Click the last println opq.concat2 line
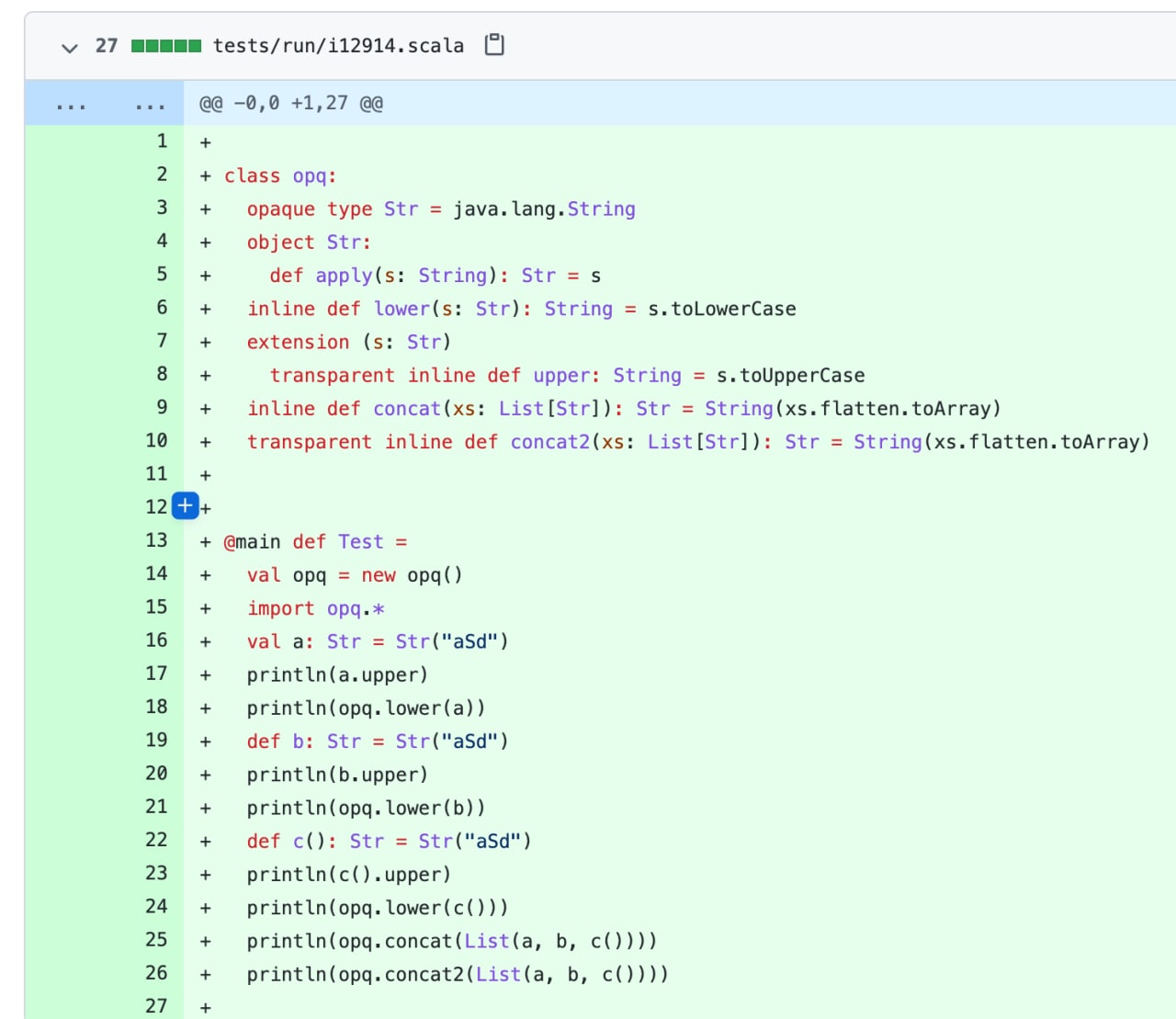Viewport: 1176px width, 1019px height. pyautogui.click(x=458, y=974)
